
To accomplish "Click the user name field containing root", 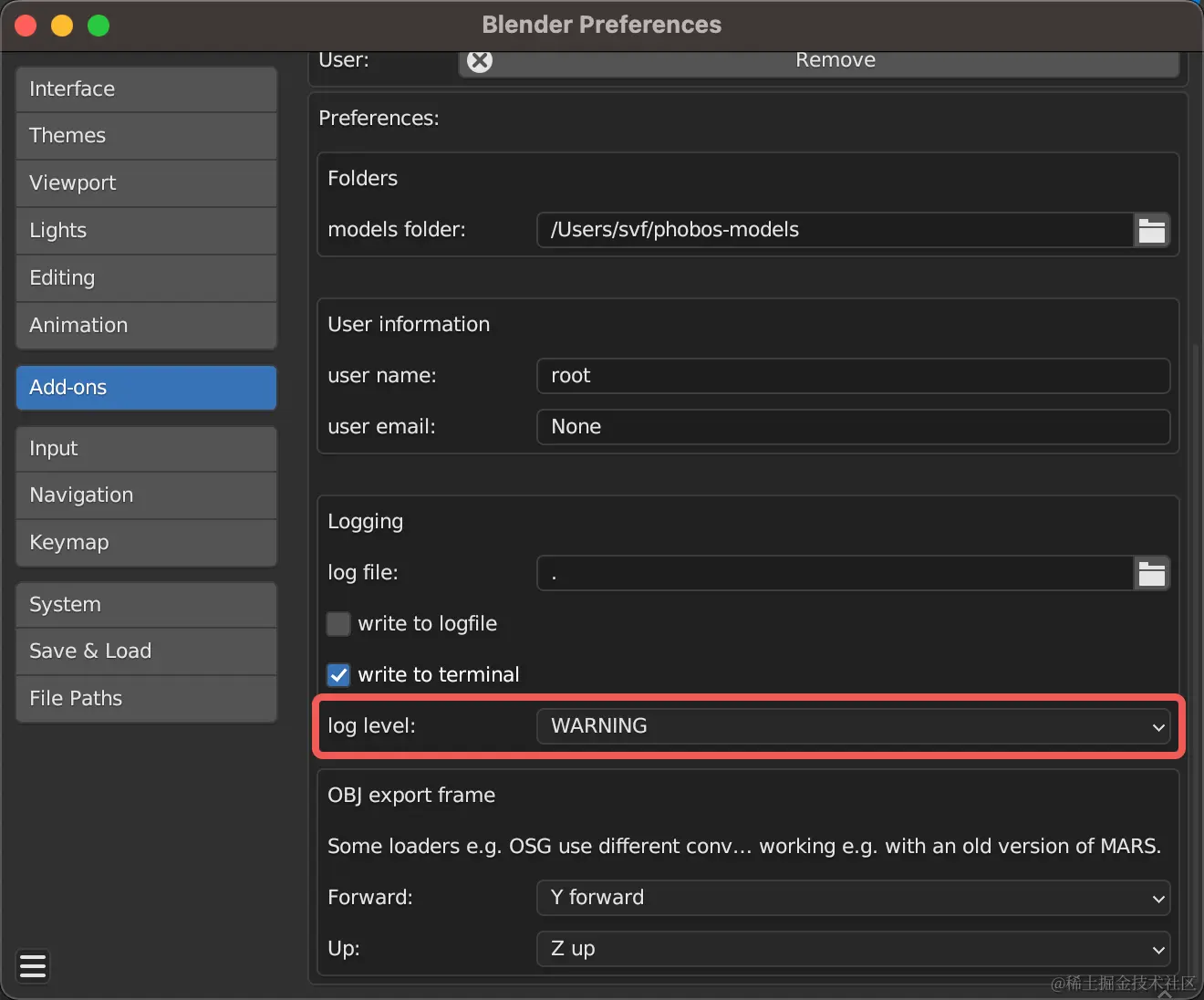I will (853, 375).
